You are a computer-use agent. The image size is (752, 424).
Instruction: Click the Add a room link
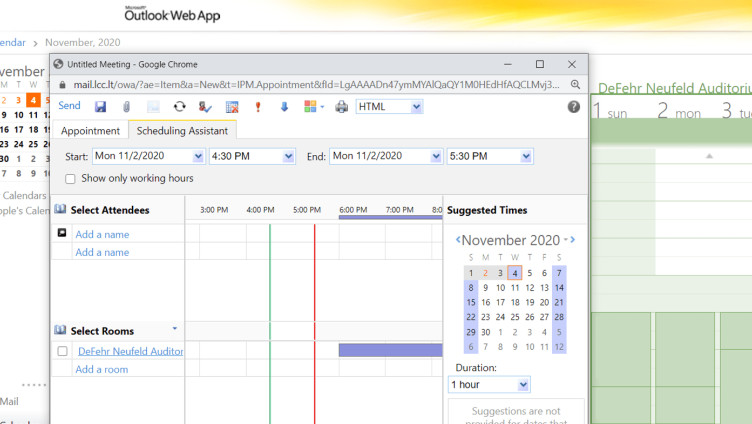[102, 369]
